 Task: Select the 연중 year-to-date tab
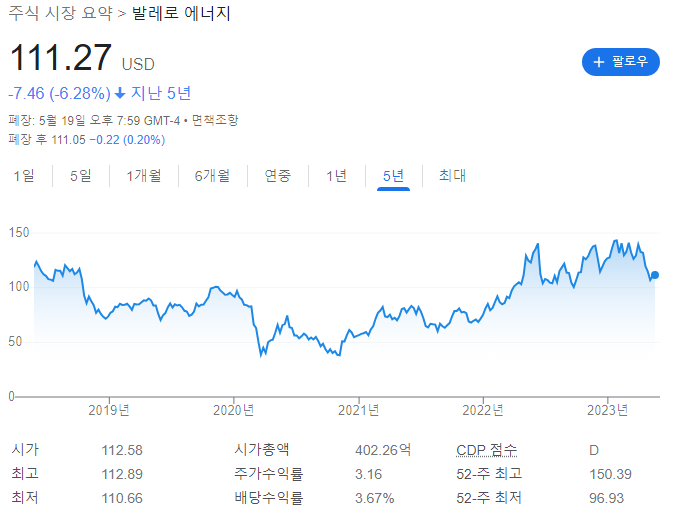[x=278, y=176]
